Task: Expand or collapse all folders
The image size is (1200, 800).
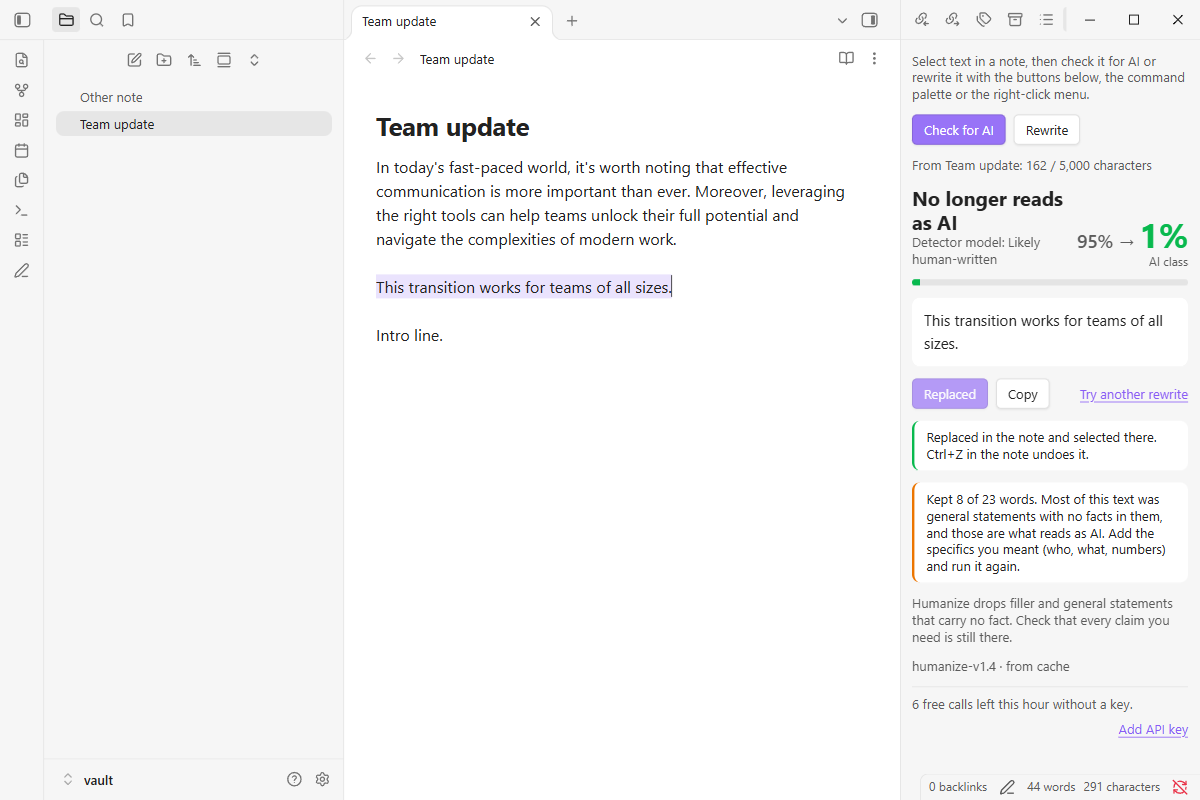Action: [x=254, y=60]
